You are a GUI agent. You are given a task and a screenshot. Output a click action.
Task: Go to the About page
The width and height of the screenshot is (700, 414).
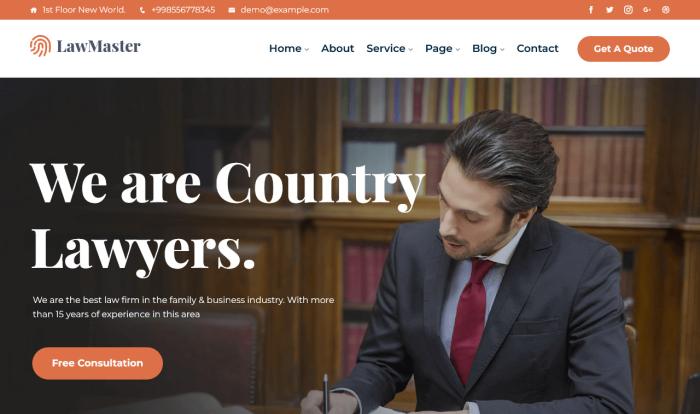pos(338,48)
